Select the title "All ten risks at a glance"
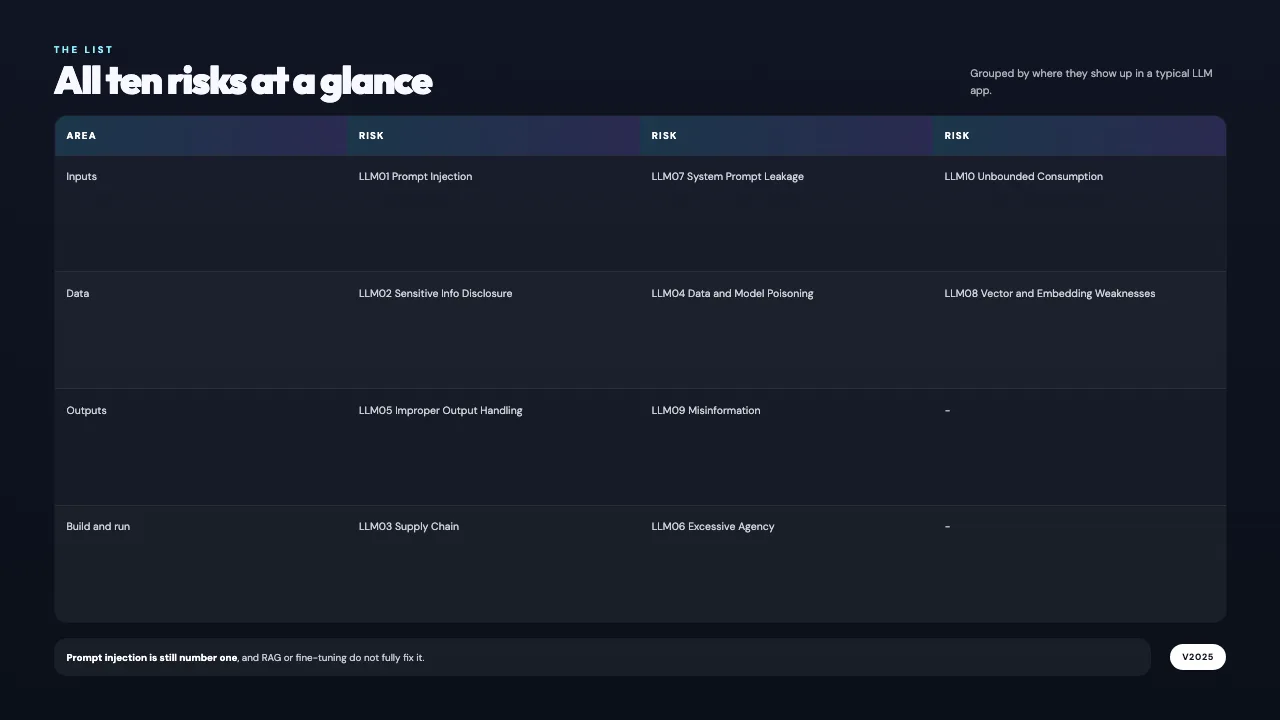 [x=243, y=81]
